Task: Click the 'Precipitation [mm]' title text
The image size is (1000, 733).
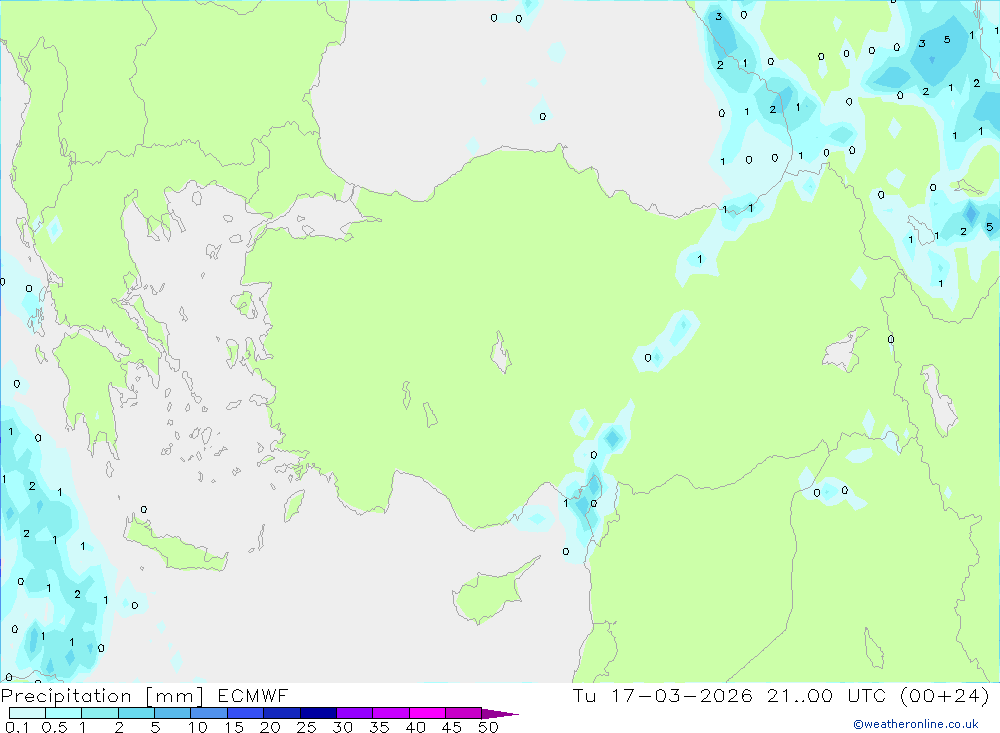Action: (103, 696)
